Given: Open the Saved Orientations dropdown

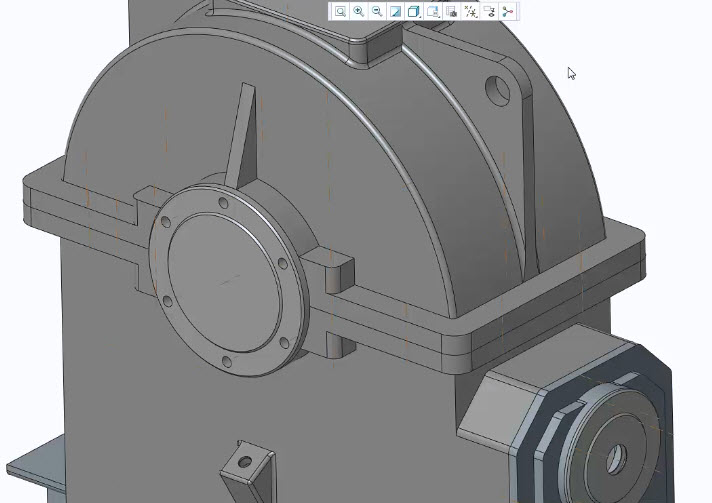Looking at the screenshot, I should tap(433, 12).
